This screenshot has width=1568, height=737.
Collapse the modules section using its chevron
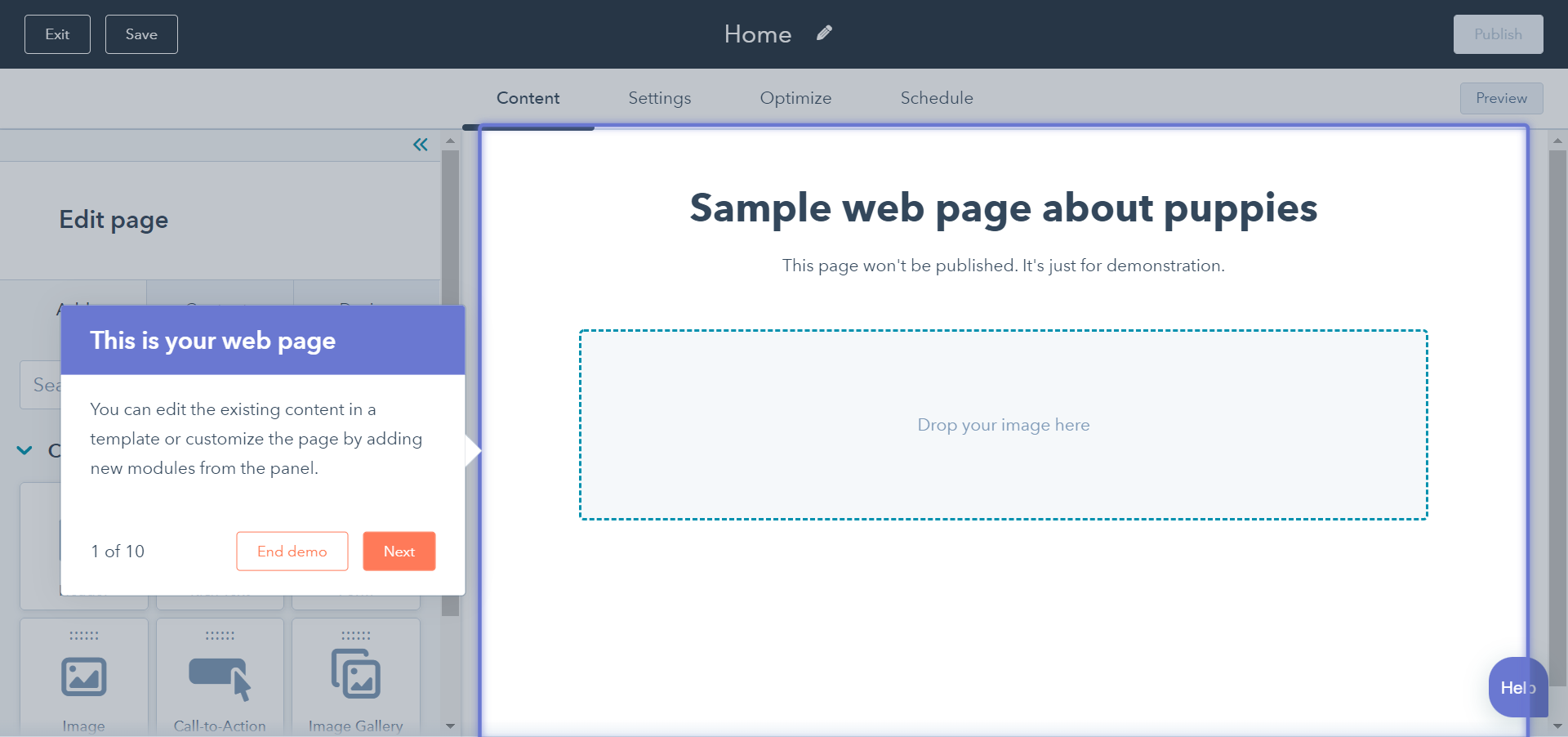click(x=24, y=450)
